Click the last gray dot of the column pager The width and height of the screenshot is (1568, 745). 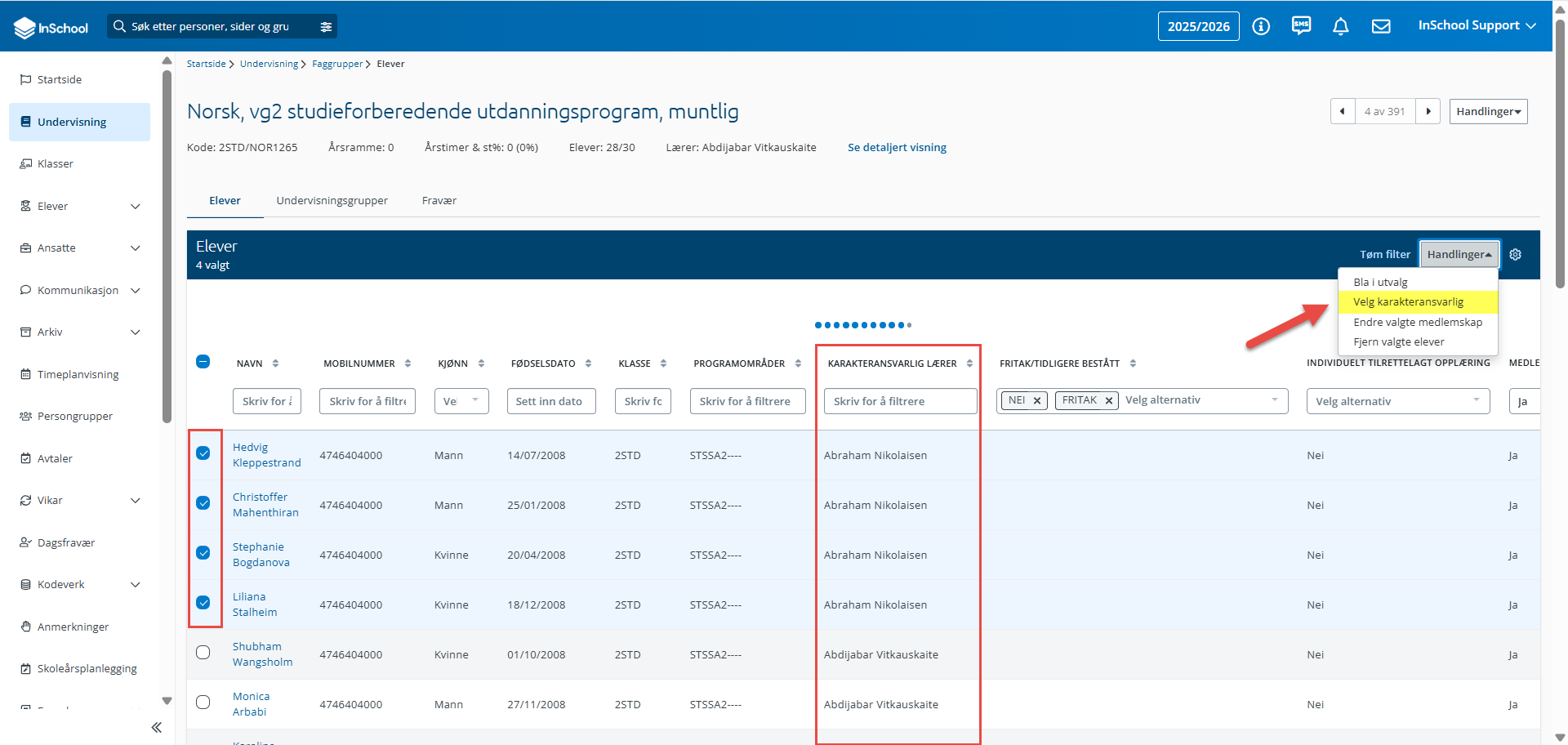pos(909,325)
